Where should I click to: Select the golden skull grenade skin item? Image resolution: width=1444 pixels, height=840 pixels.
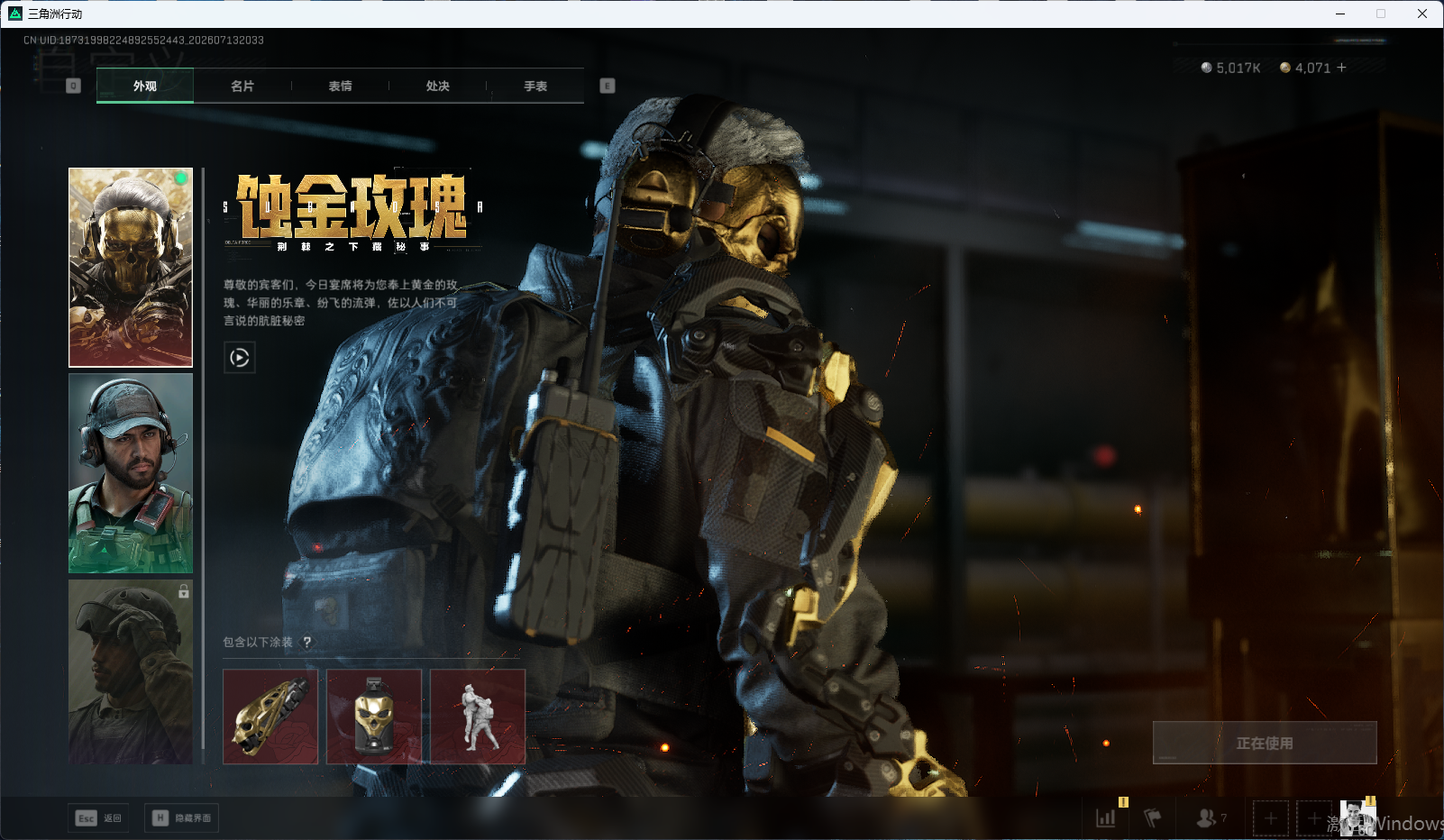(374, 717)
